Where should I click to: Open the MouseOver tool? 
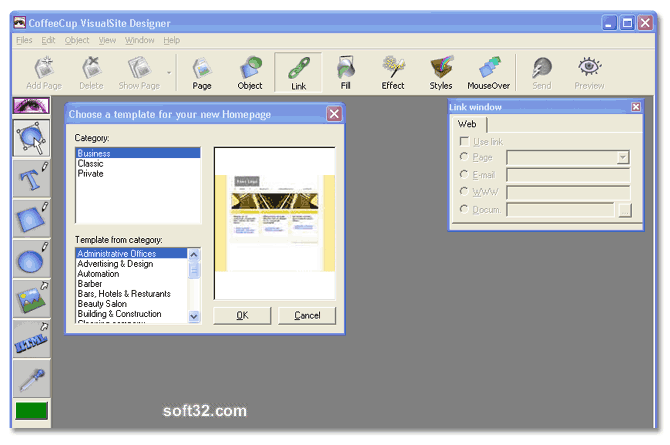(x=488, y=73)
